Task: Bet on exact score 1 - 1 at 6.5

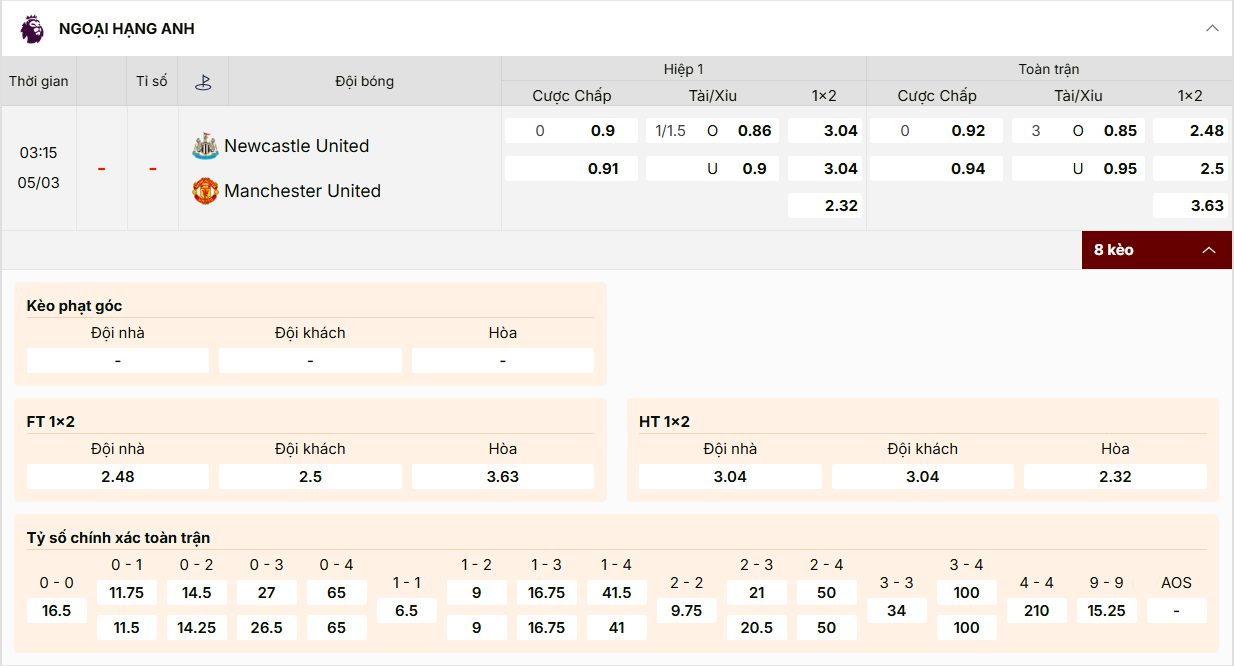Action: point(407,610)
